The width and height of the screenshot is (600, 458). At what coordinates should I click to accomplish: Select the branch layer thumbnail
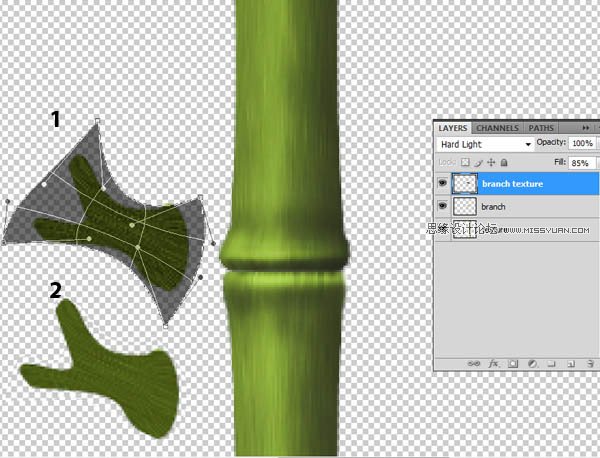tap(465, 207)
